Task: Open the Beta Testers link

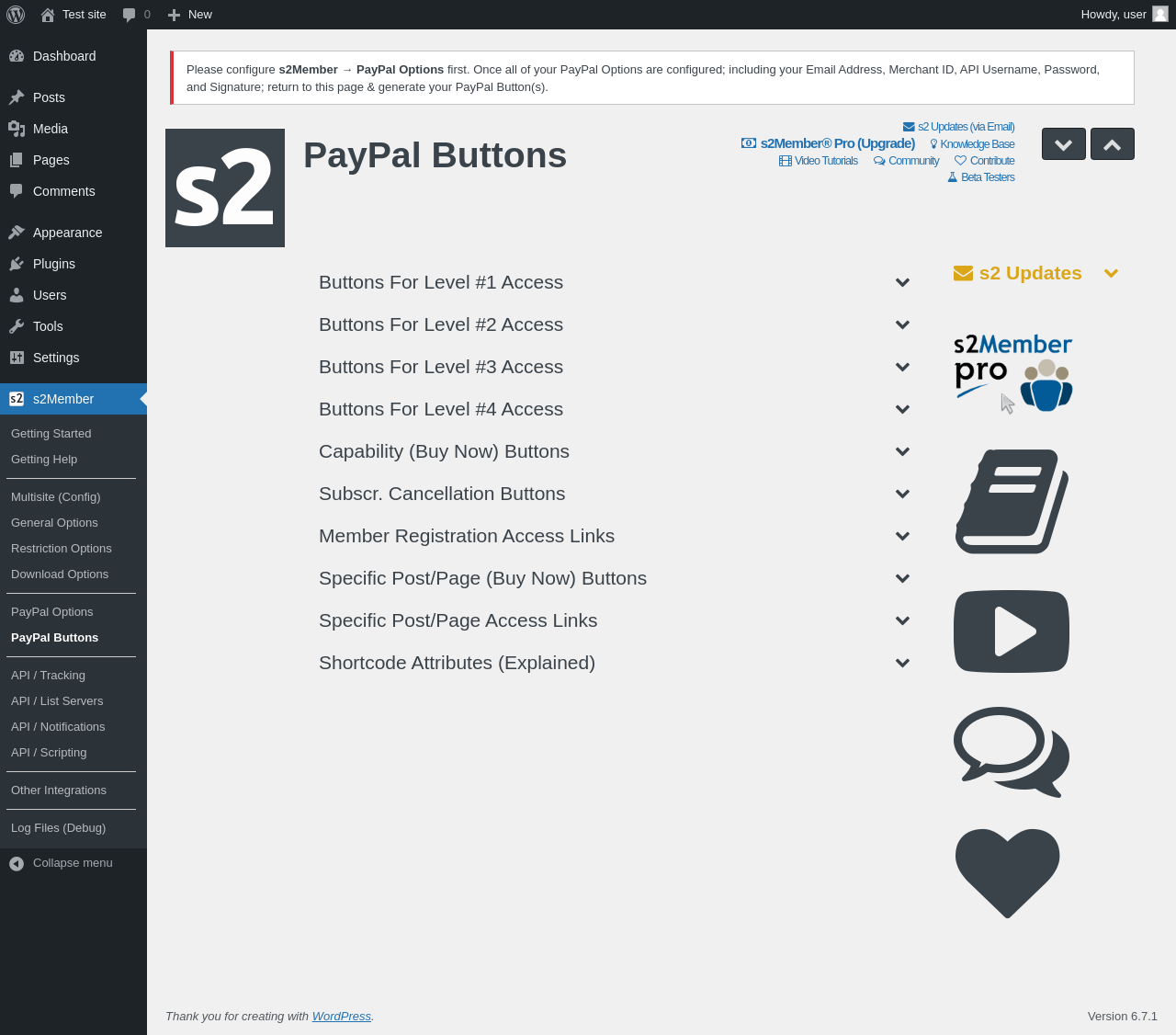Action: point(981,177)
